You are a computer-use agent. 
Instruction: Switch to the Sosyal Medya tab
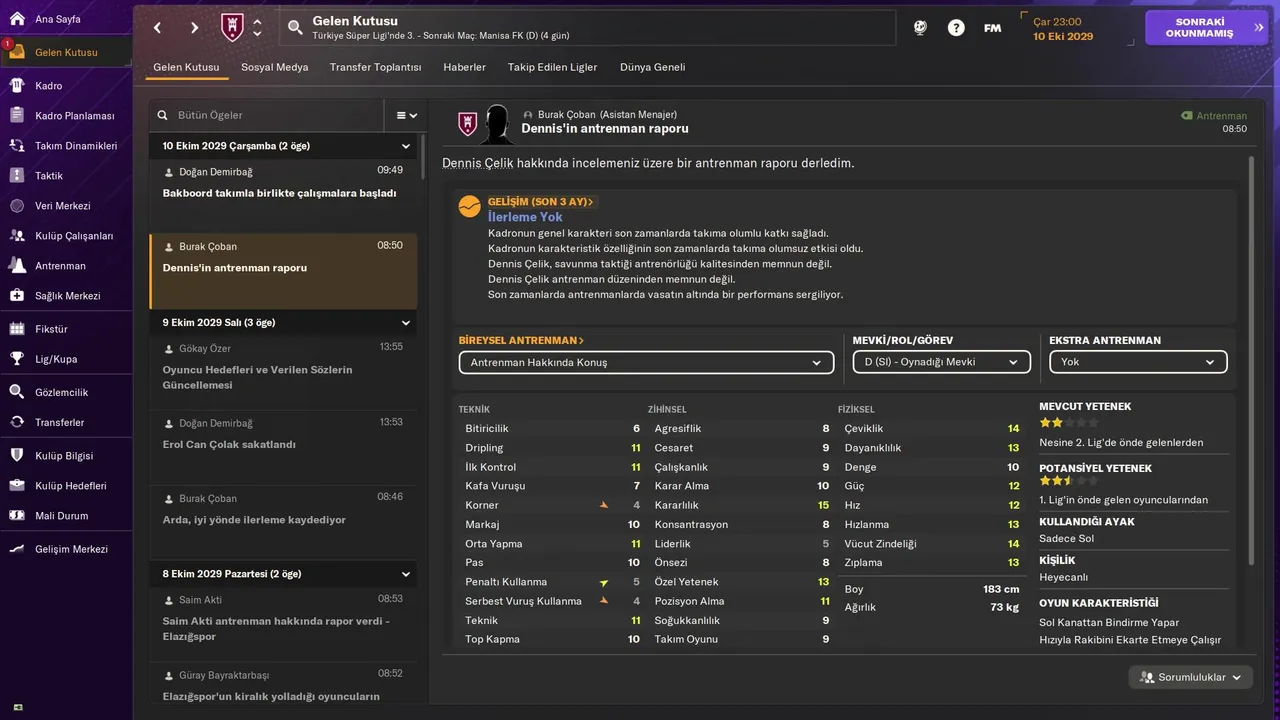pyautogui.click(x=274, y=67)
